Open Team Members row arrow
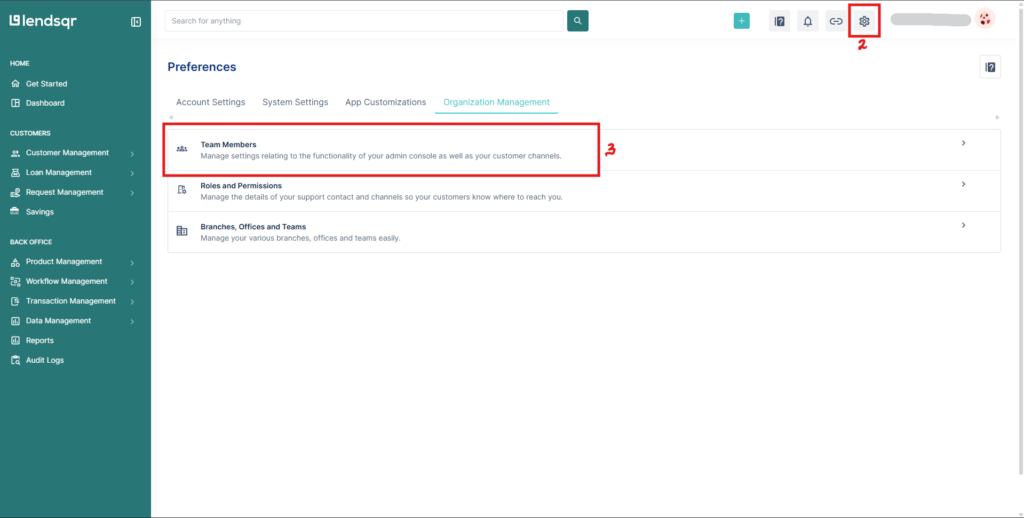 pyautogui.click(x=963, y=143)
